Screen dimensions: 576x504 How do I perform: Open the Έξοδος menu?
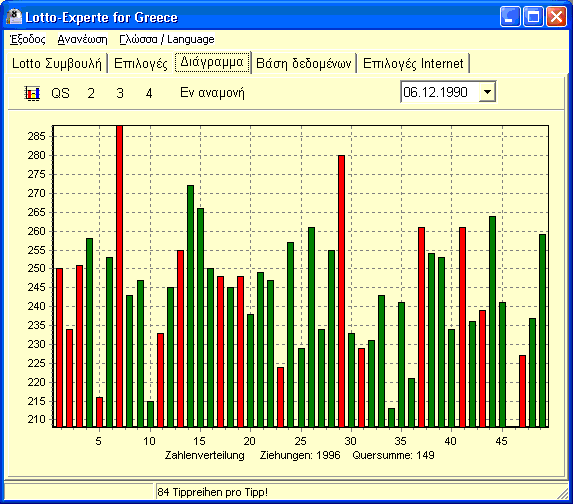coord(28,39)
